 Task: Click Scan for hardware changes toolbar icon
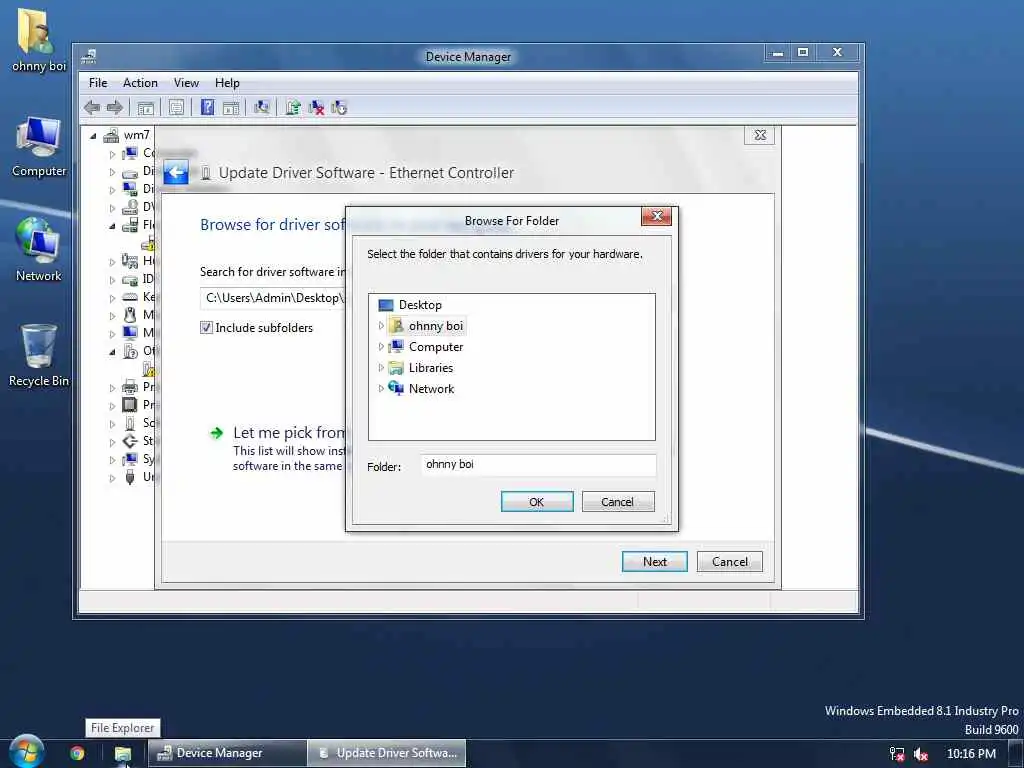click(x=262, y=107)
